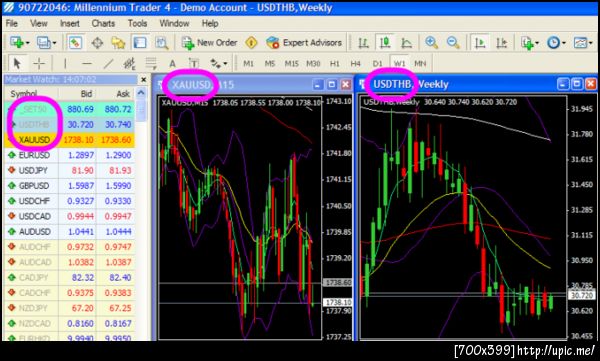Select the Equidistant Channel tool

click(x=130, y=64)
